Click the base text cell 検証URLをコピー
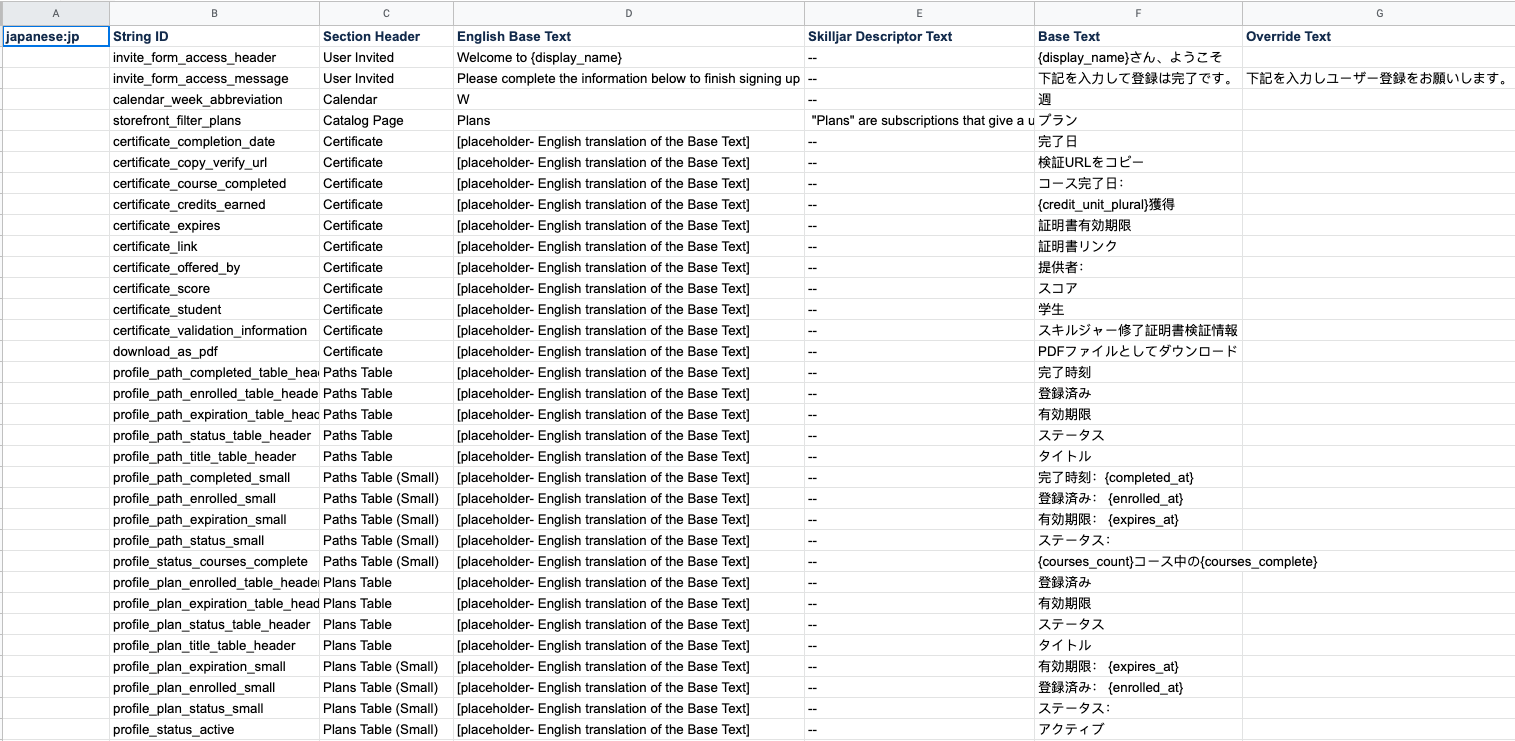This screenshot has height=741, width=1515. point(1139,163)
